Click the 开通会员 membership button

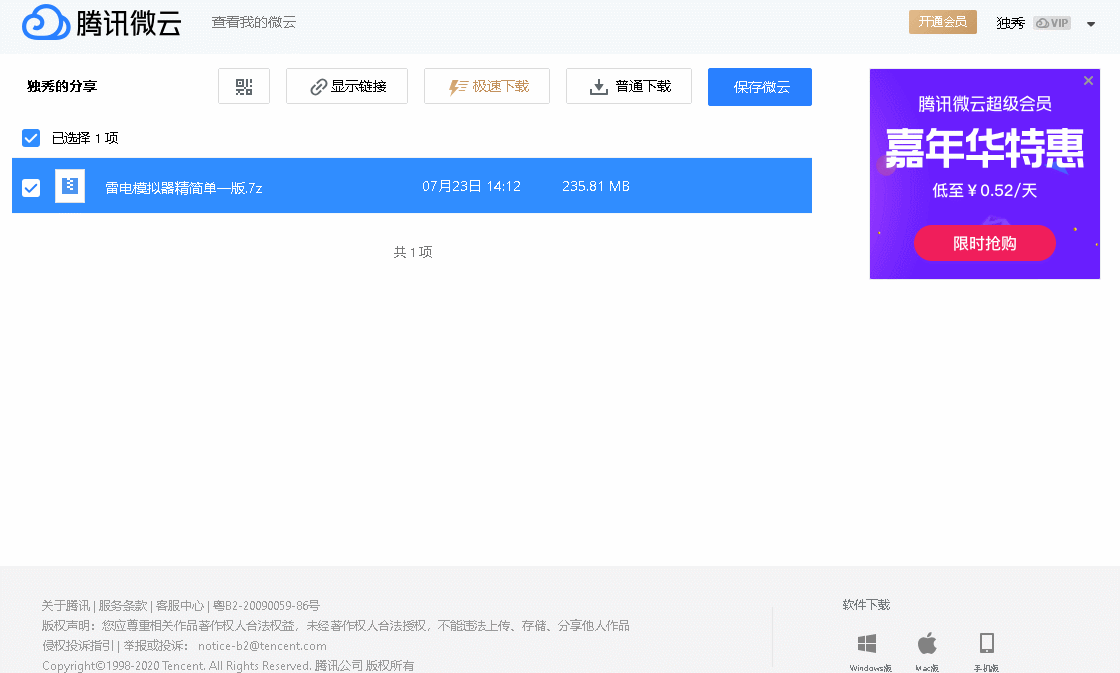click(943, 22)
